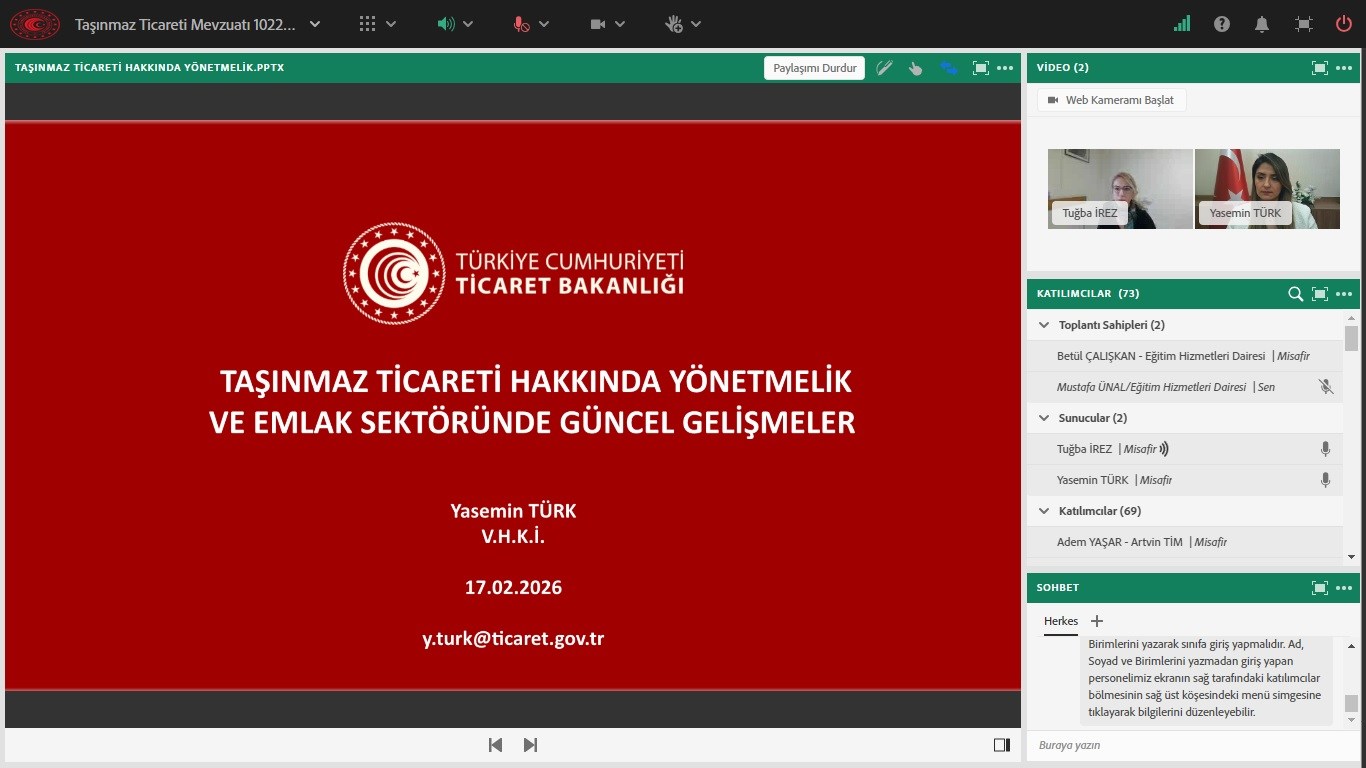
Task: Select the Herkes chat tab
Action: coord(1061,621)
